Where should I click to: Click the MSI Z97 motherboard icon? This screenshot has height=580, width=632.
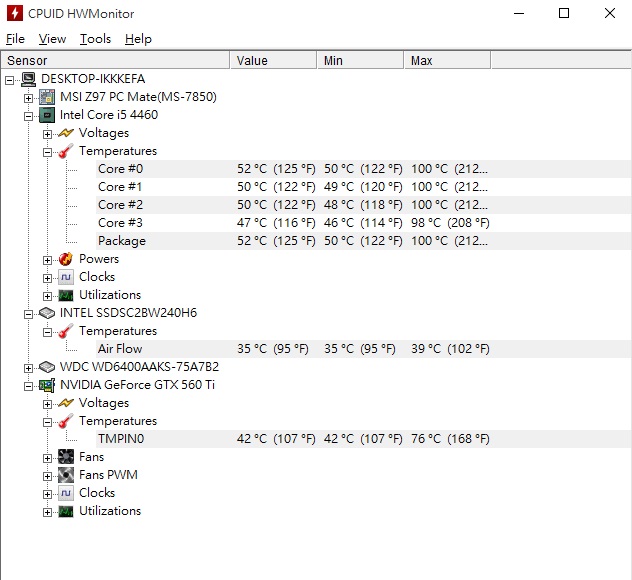(x=47, y=97)
